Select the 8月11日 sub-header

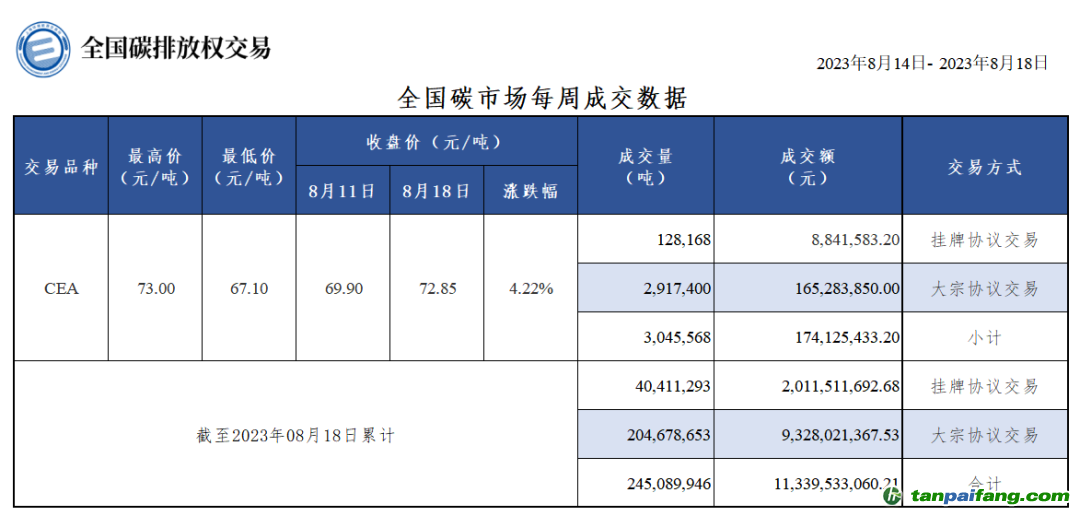pyautogui.click(x=343, y=191)
